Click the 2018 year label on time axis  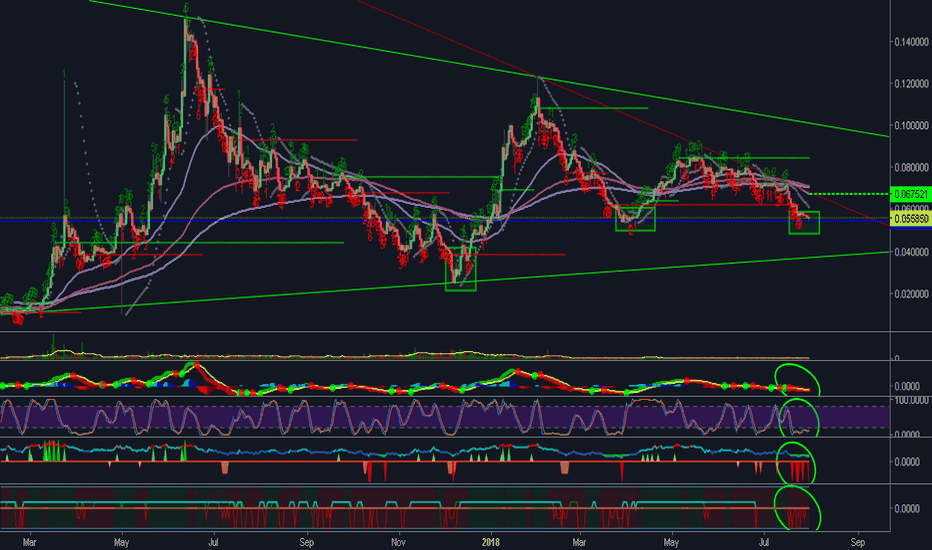point(491,542)
